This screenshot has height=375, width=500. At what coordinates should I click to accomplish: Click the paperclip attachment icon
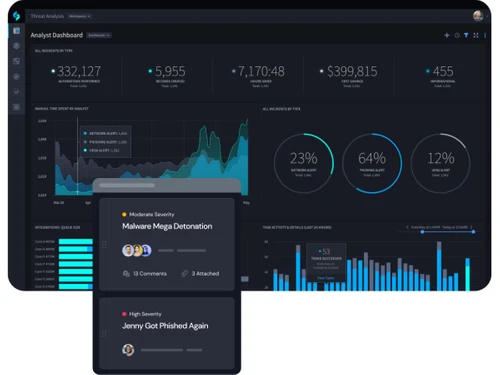(x=184, y=274)
